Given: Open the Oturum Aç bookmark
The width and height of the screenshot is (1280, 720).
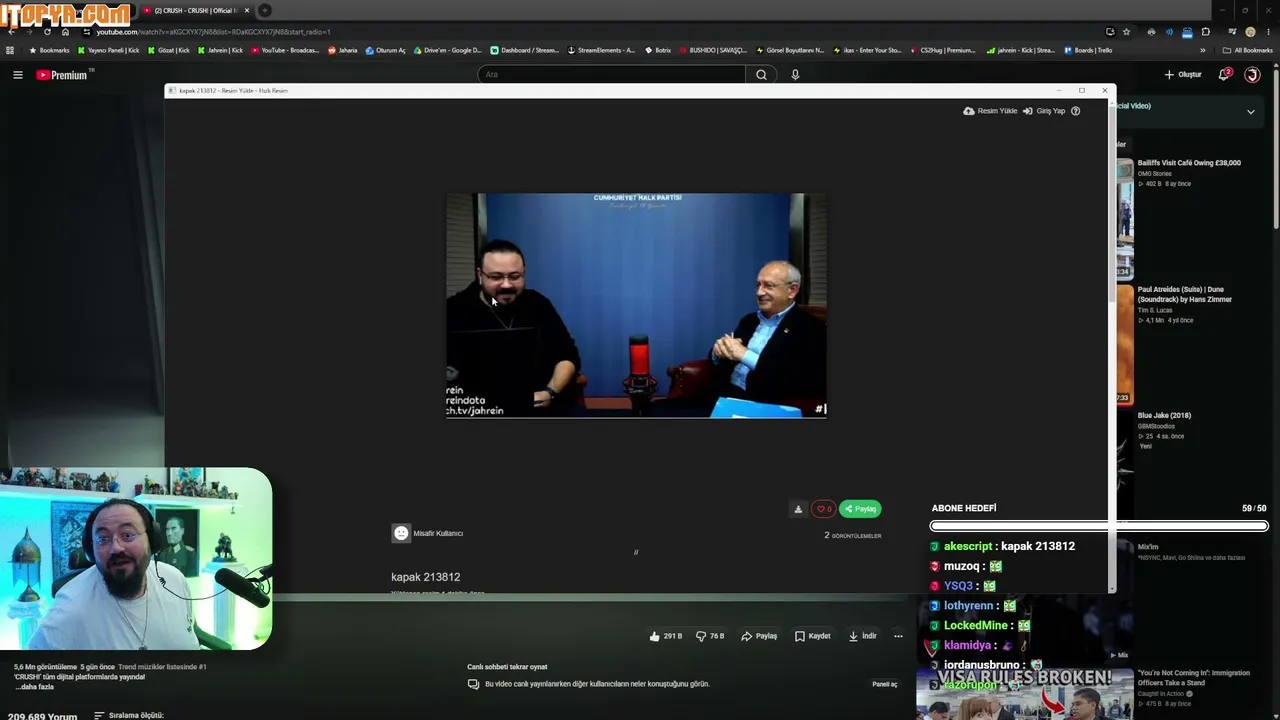Looking at the screenshot, I should (x=386, y=50).
